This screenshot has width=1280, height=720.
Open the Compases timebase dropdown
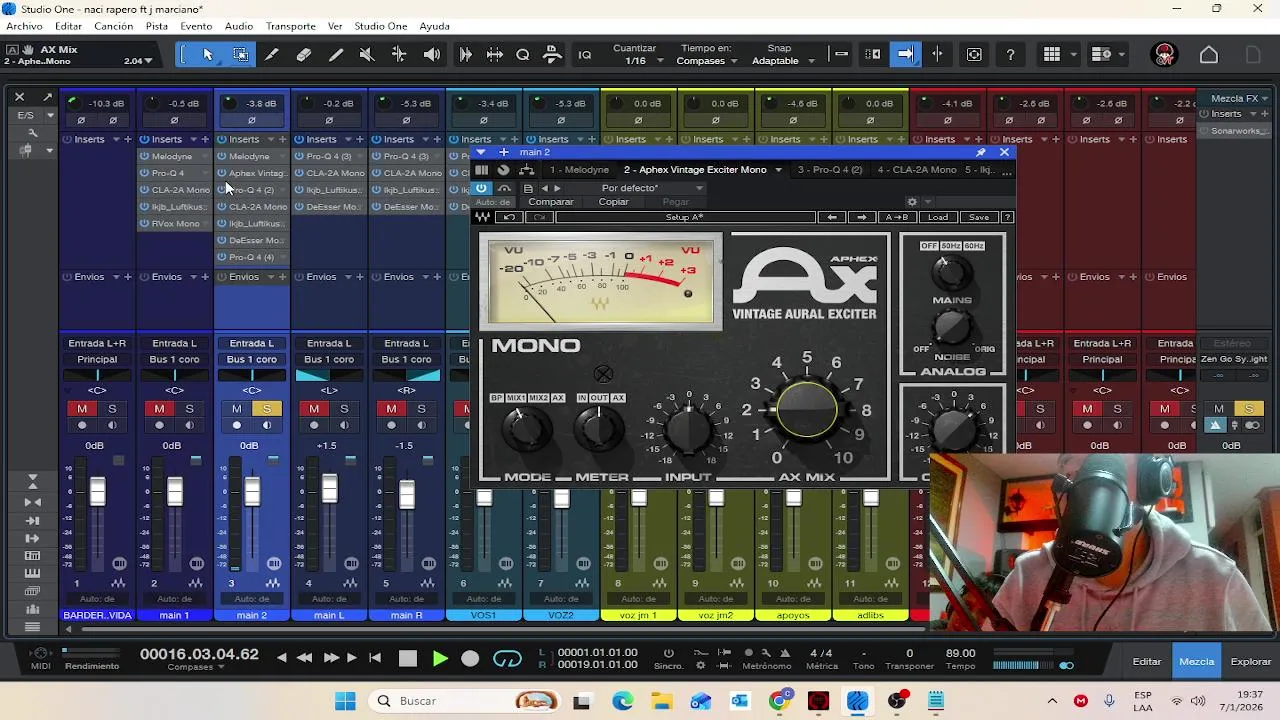[707, 61]
